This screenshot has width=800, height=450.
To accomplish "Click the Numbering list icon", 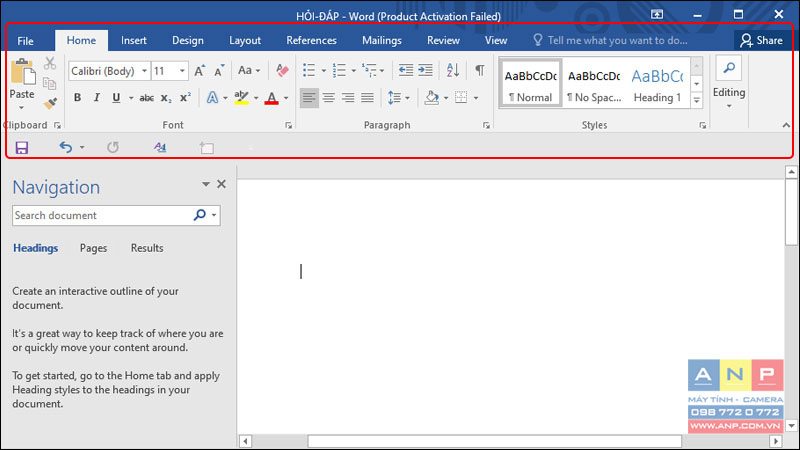I will tap(339, 70).
